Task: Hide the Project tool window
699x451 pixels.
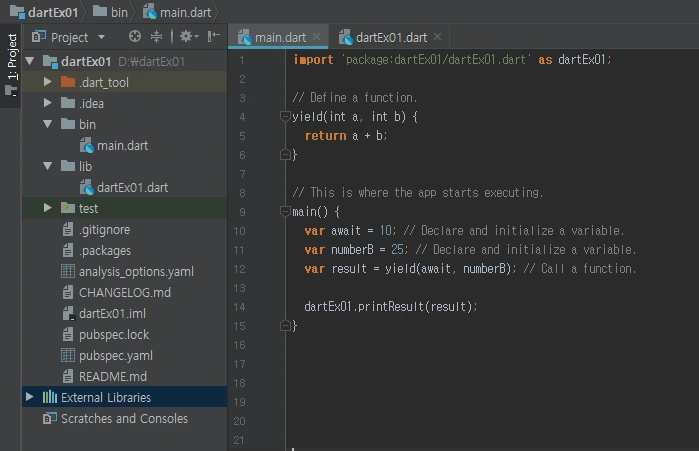Action: click(x=213, y=37)
